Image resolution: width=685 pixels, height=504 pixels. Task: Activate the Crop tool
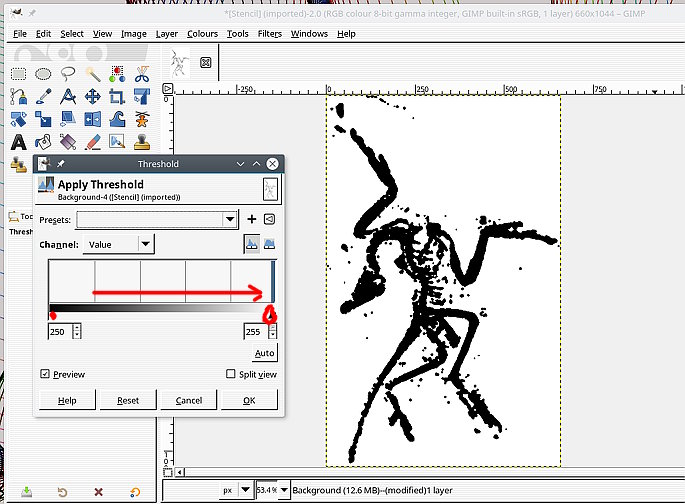click(117, 97)
